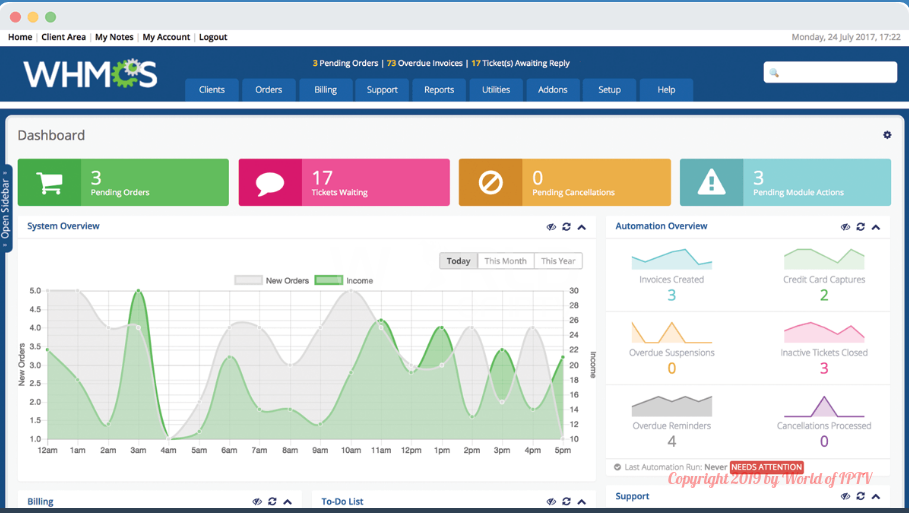Screen dimensions: 909x513
Task: Open dashboard settings gear icon
Action: pos(887,135)
